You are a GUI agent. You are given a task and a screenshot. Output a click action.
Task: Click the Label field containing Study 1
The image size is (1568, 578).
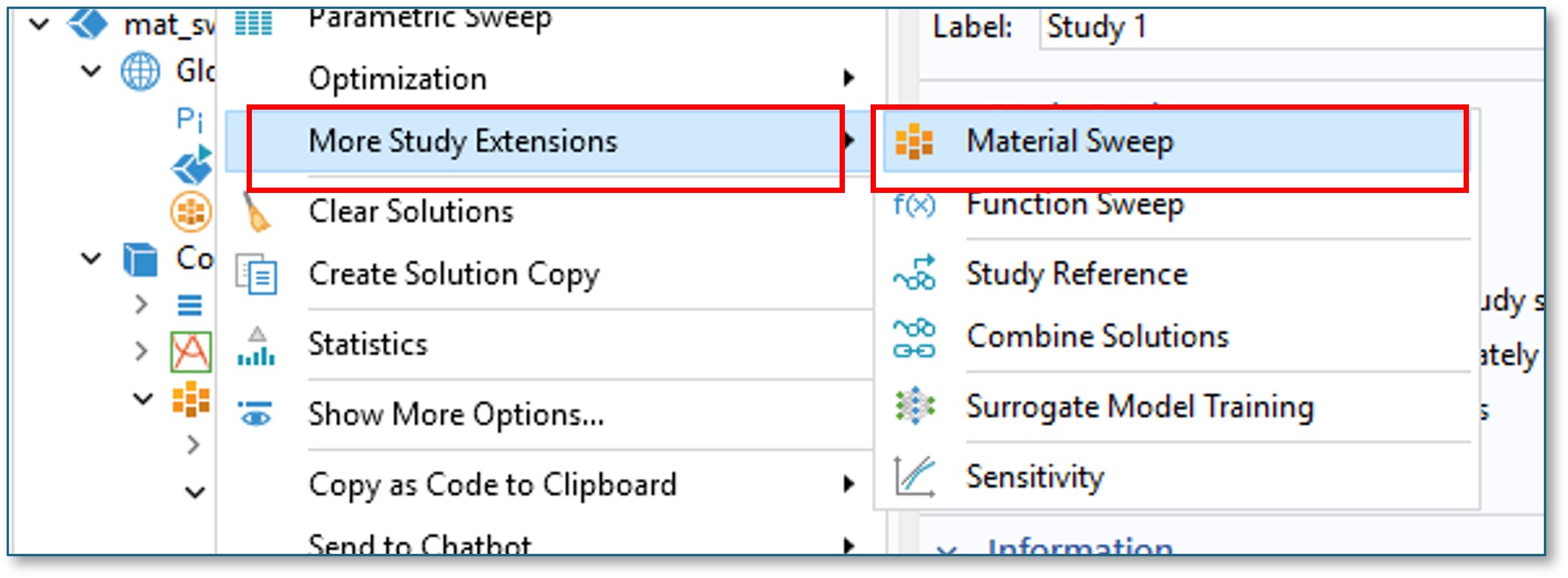(x=1286, y=28)
